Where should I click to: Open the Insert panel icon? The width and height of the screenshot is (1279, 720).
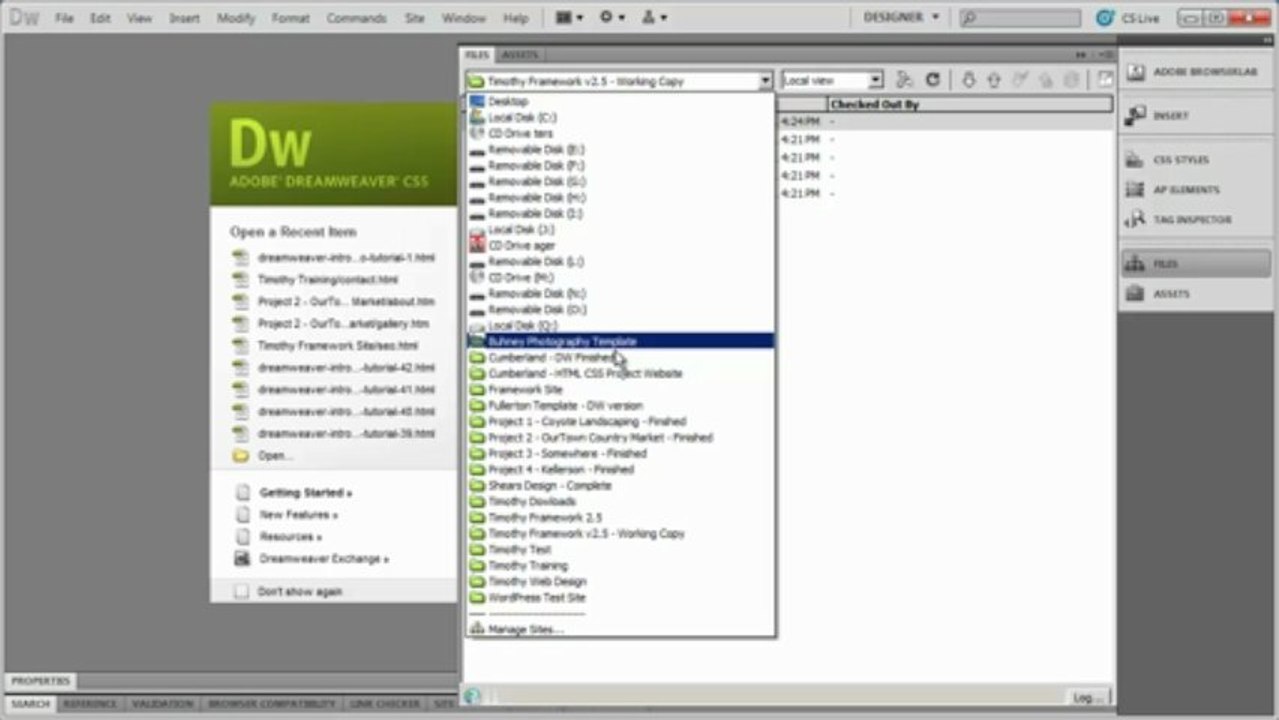(x=1134, y=116)
